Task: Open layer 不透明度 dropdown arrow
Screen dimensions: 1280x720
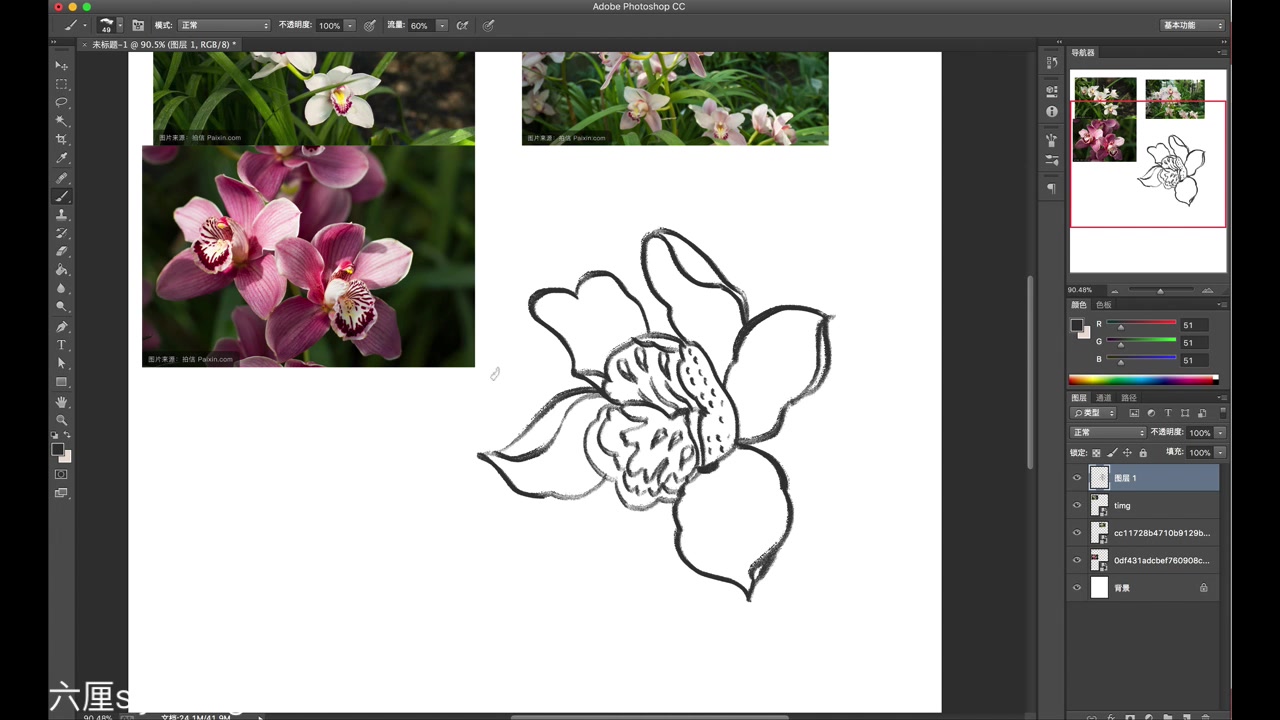Action: pos(1220,432)
